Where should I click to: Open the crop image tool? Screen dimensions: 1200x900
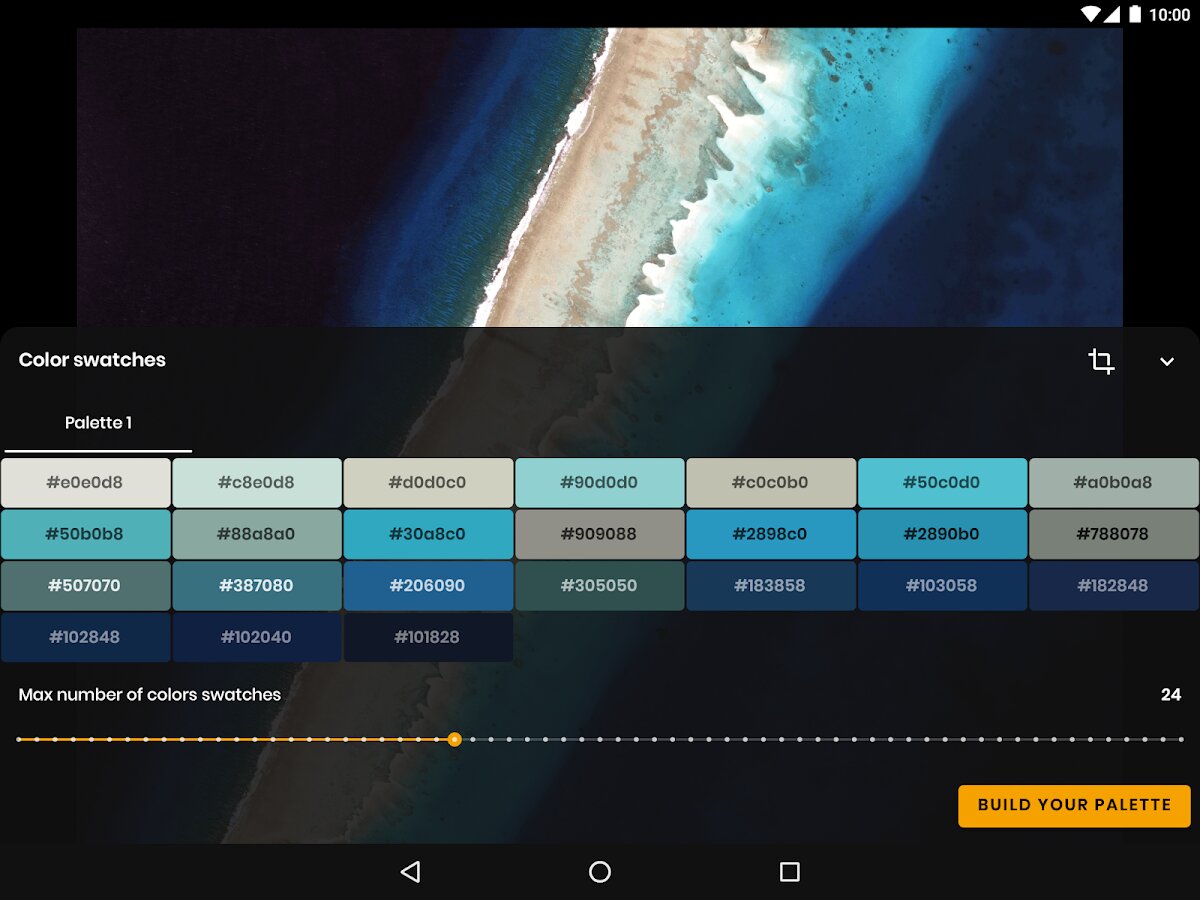tap(1101, 361)
